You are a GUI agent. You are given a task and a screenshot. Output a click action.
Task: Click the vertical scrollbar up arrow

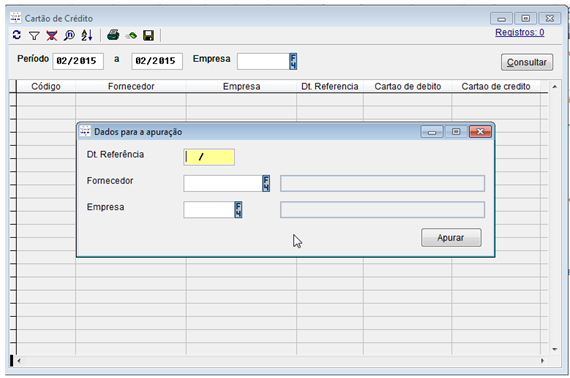click(x=555, y=87)
